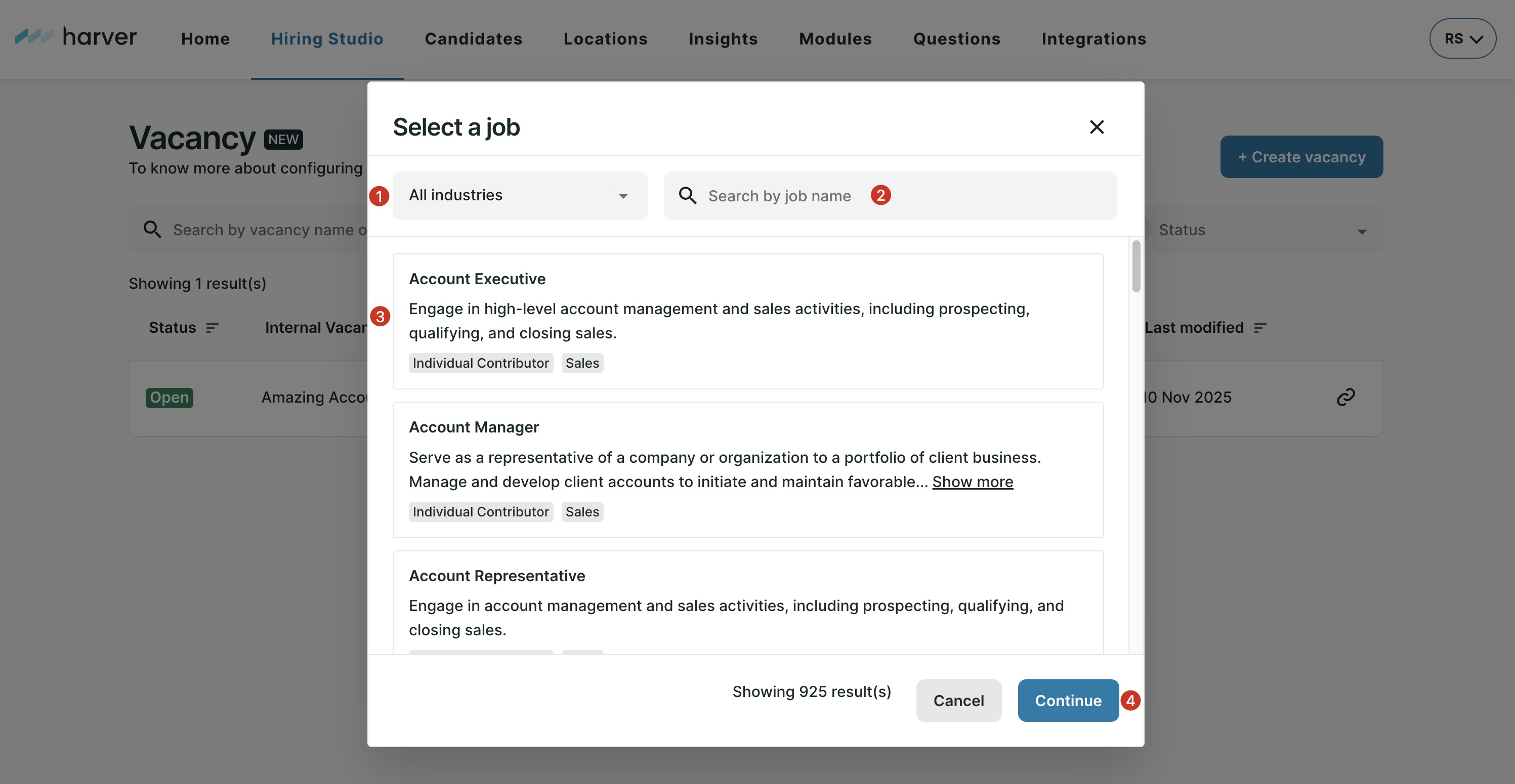The image size is (1515, 784).
Task: Open the Insights tab
Action: (x=723, y=39)
